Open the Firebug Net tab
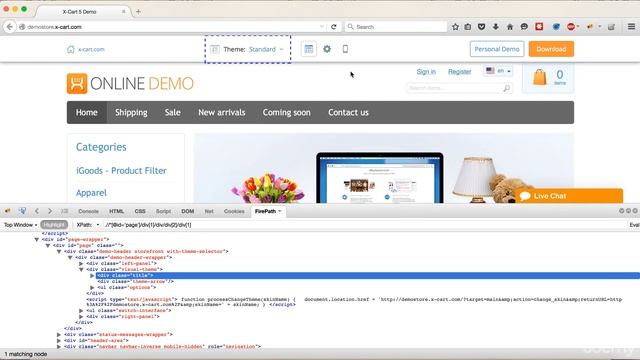Screen dimensions: 640x360 pyautogui.click(x=209, y=211)
